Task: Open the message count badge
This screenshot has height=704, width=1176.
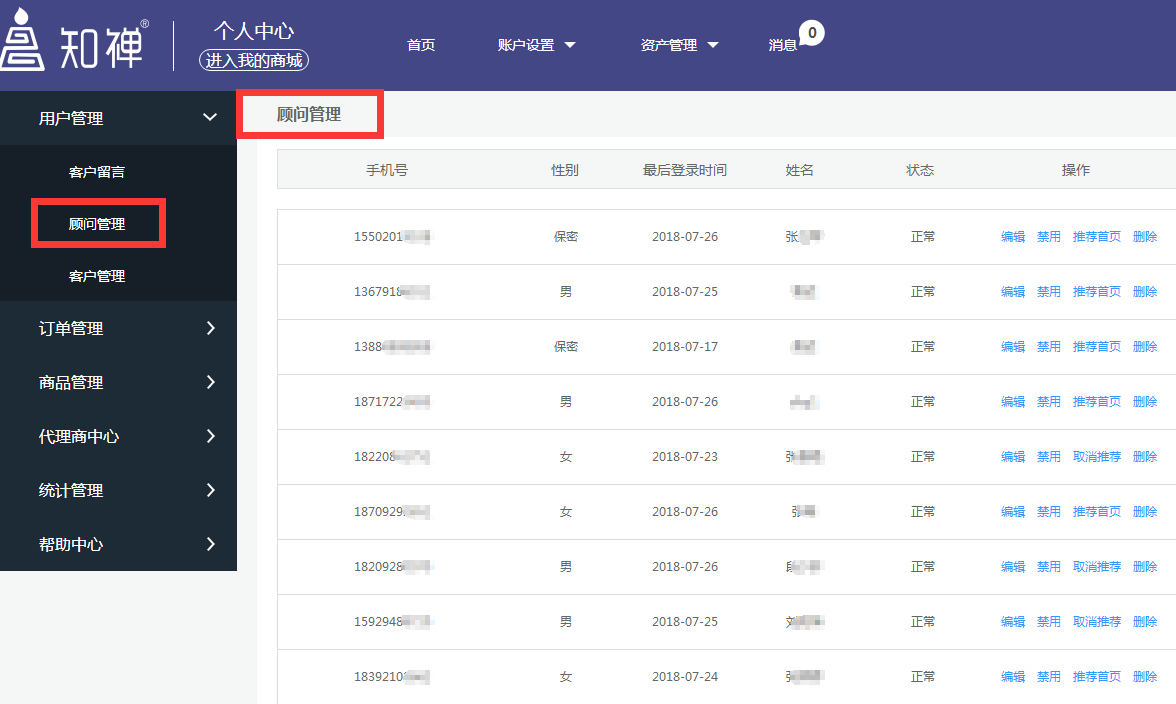Action: [x=812, y=33]
